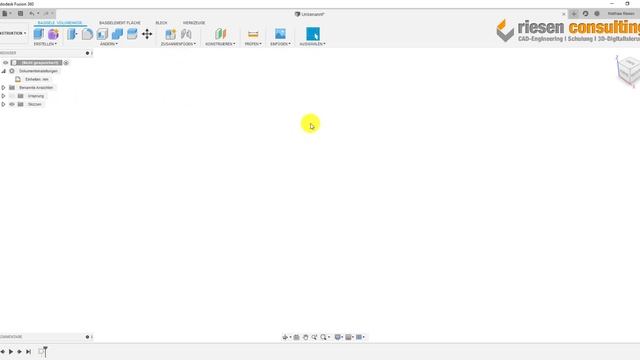Image resolution: width=640 pixels, height=360 pixels.
Task: Open the File menu dropdown
Action: (6, 13)
